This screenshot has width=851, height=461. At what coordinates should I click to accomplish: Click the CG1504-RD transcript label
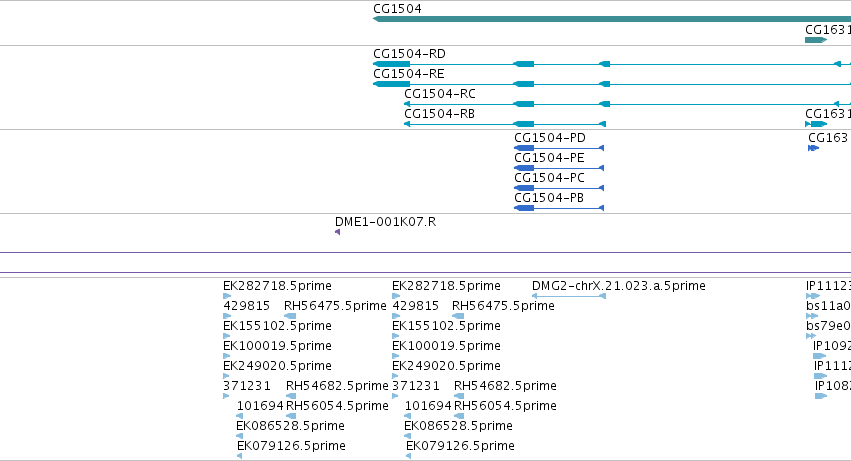409,54
